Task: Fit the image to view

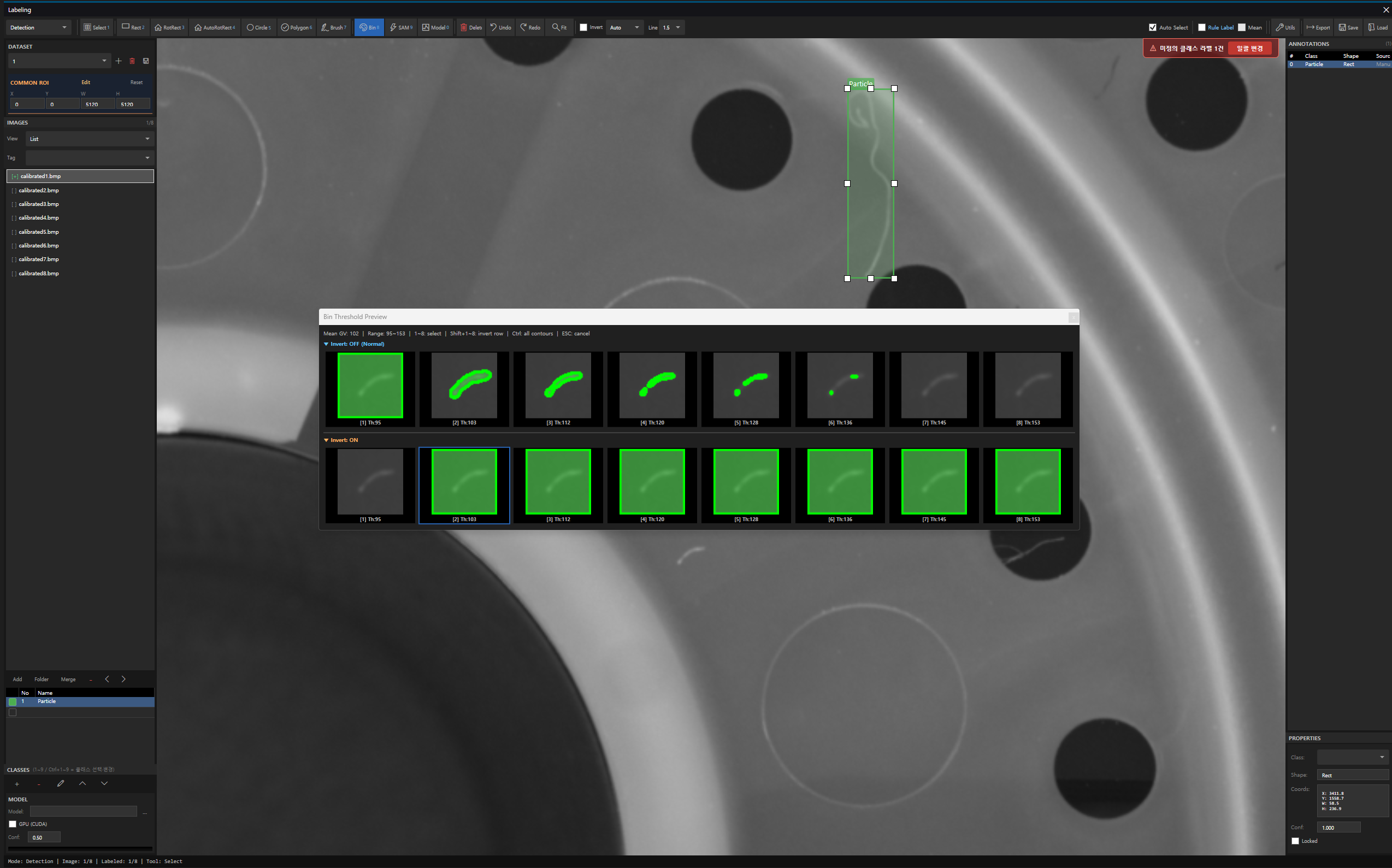Action: pyautogui.click(x=559, y=27)
